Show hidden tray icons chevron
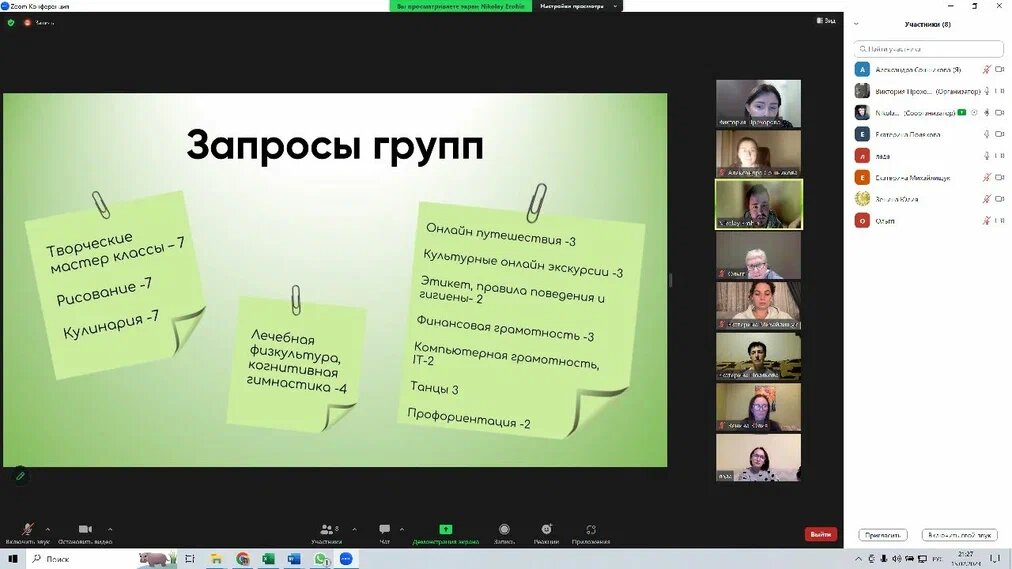This screenshot has height=569, width=1012. click(x=858, y=559)
